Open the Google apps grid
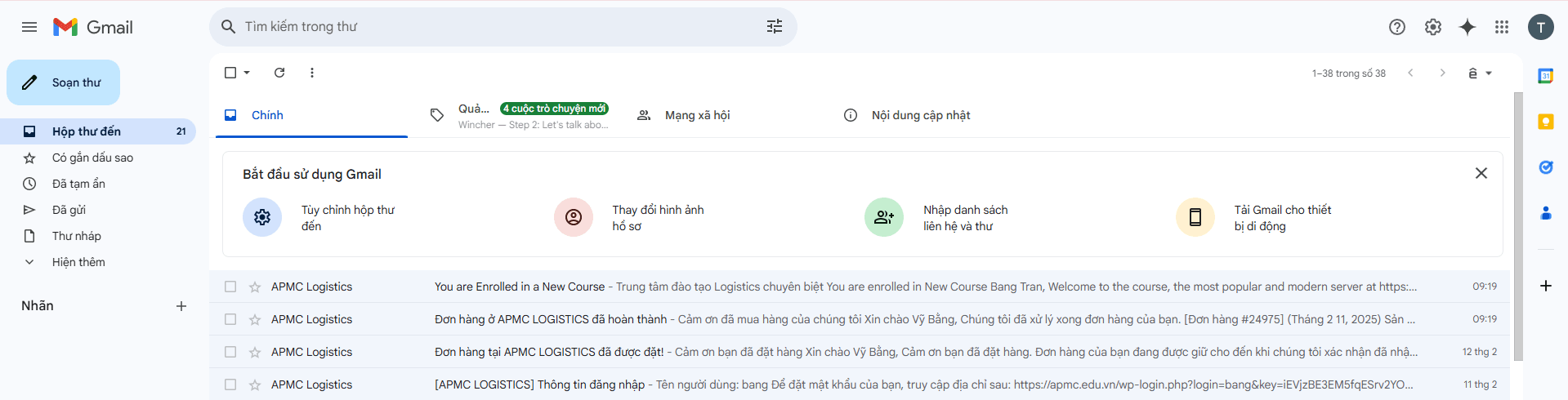The image size is (1568, 400). coord(1502,27)
